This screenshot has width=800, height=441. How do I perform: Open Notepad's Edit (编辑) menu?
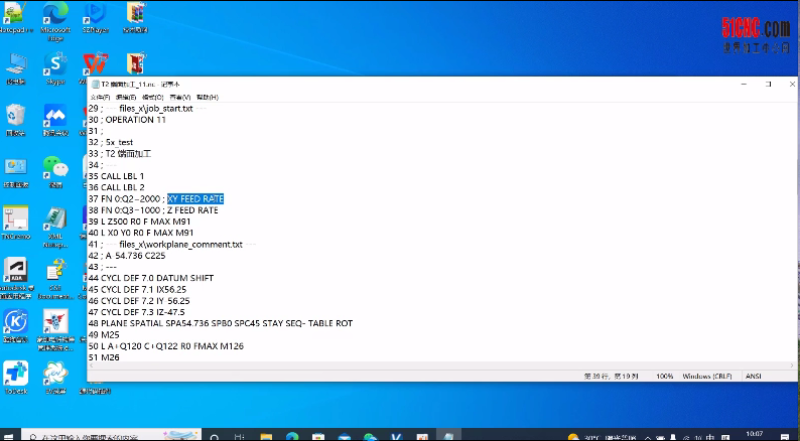(x=125, y=97)
